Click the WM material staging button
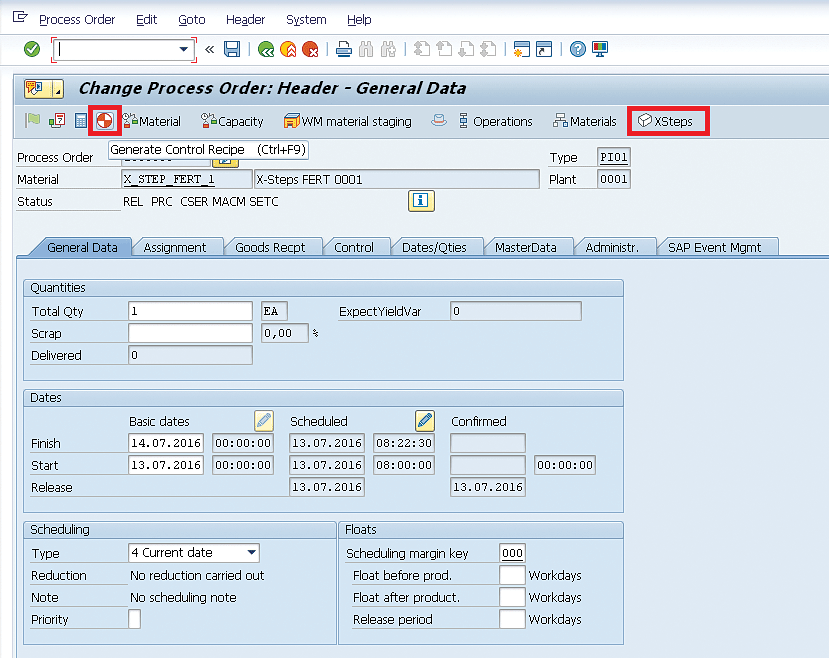Screen dimensions: 829x658 click(347, 121)
